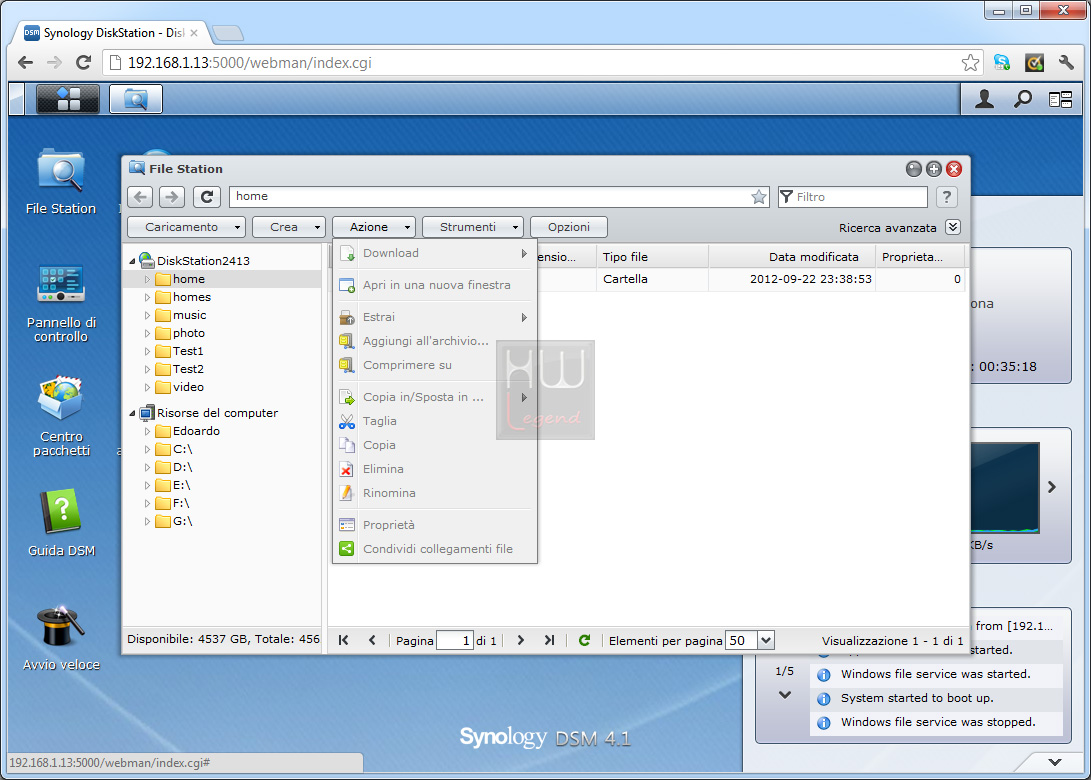Collapse the DiskStation2413 tree node

click(132, 261)
